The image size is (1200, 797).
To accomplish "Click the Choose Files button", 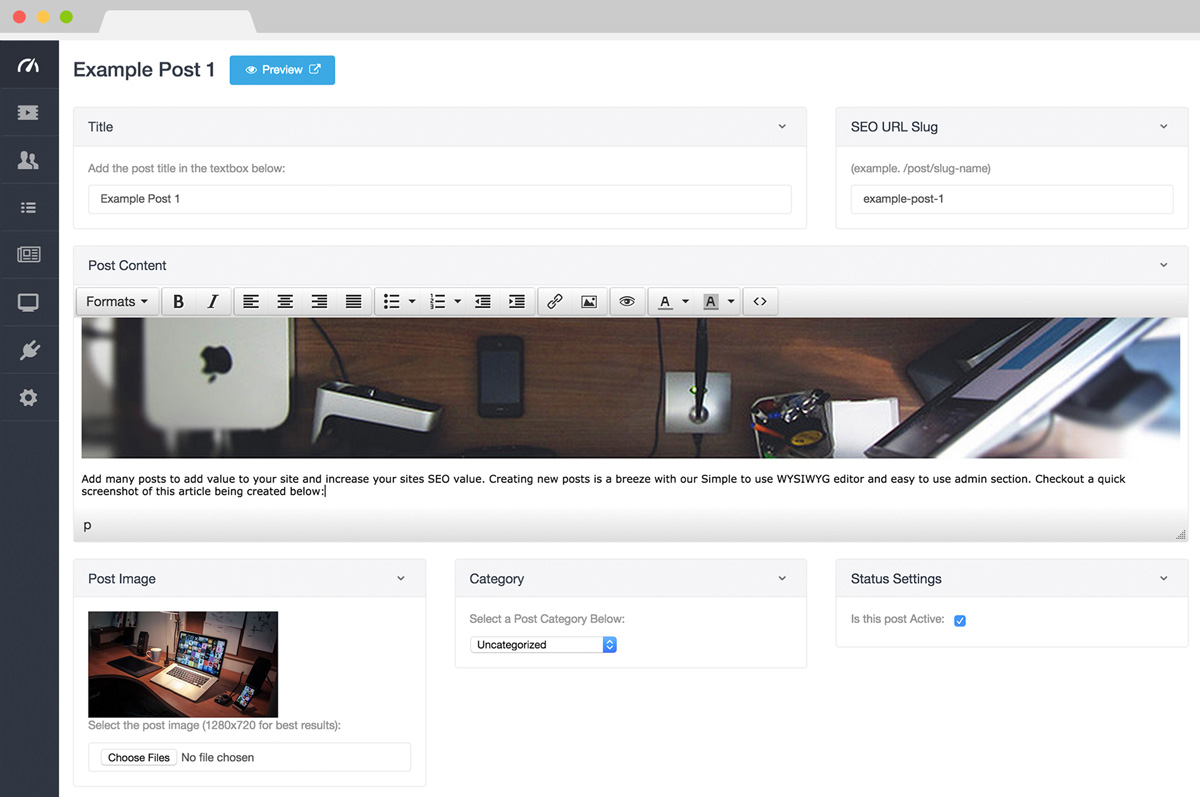I will coord(139,758).
